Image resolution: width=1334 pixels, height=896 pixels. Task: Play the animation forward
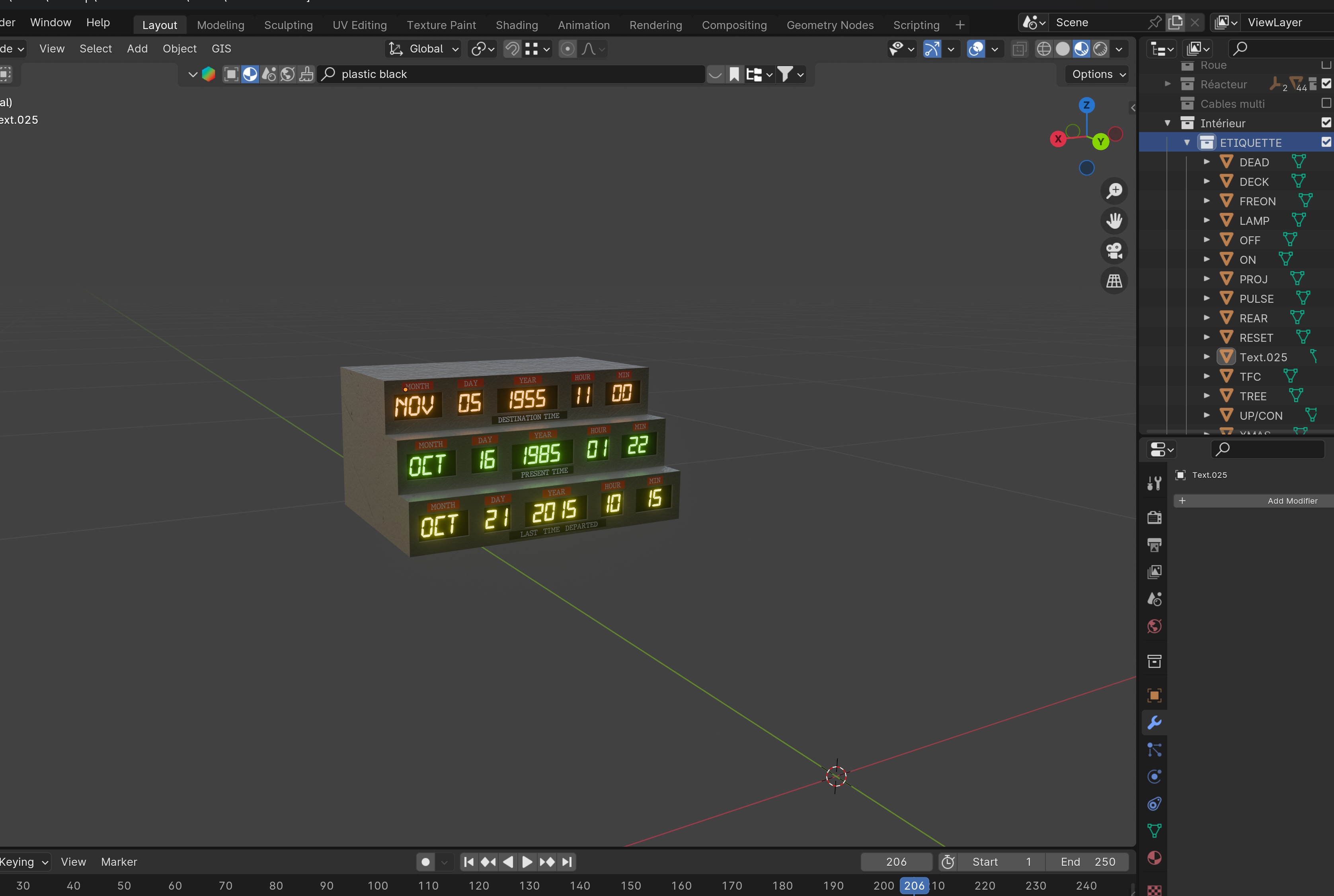pyautogui.click(x=527, y=862)
